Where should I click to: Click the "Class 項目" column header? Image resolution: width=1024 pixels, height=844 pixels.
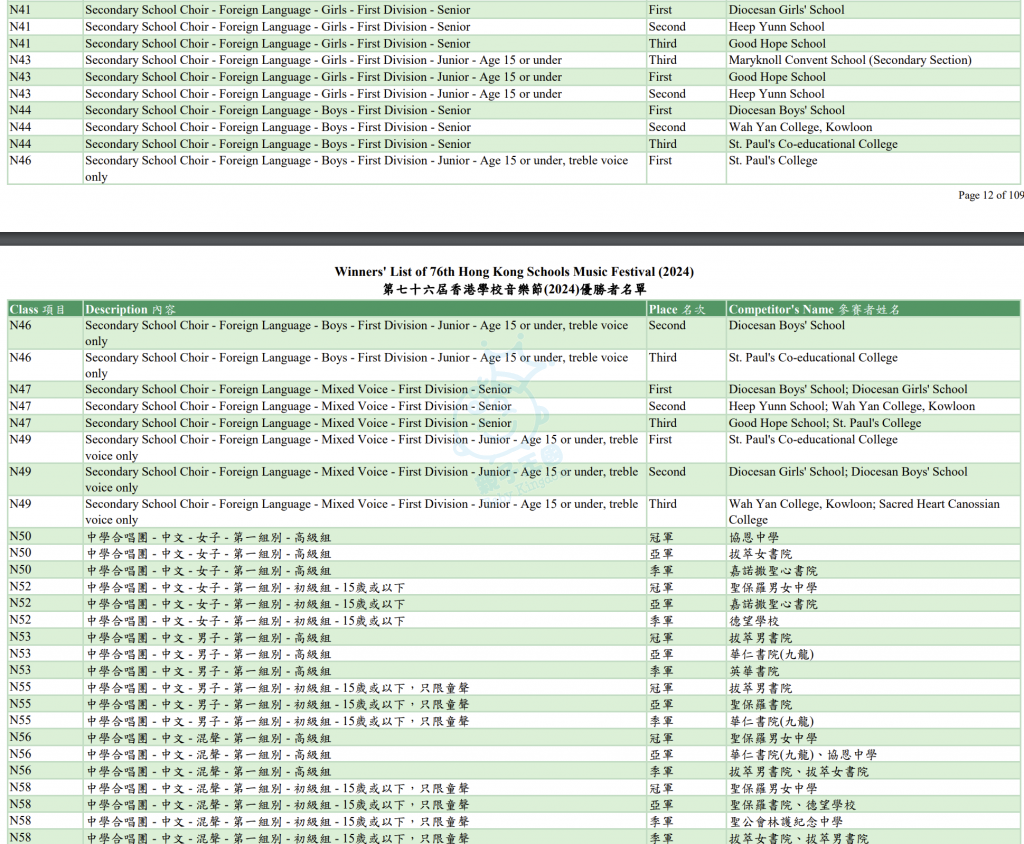[37, 310]
